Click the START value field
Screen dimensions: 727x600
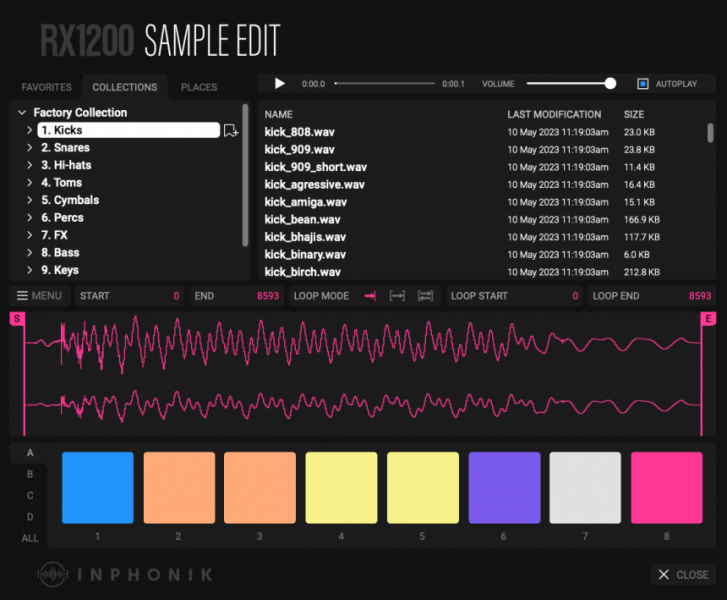(130, 296)
